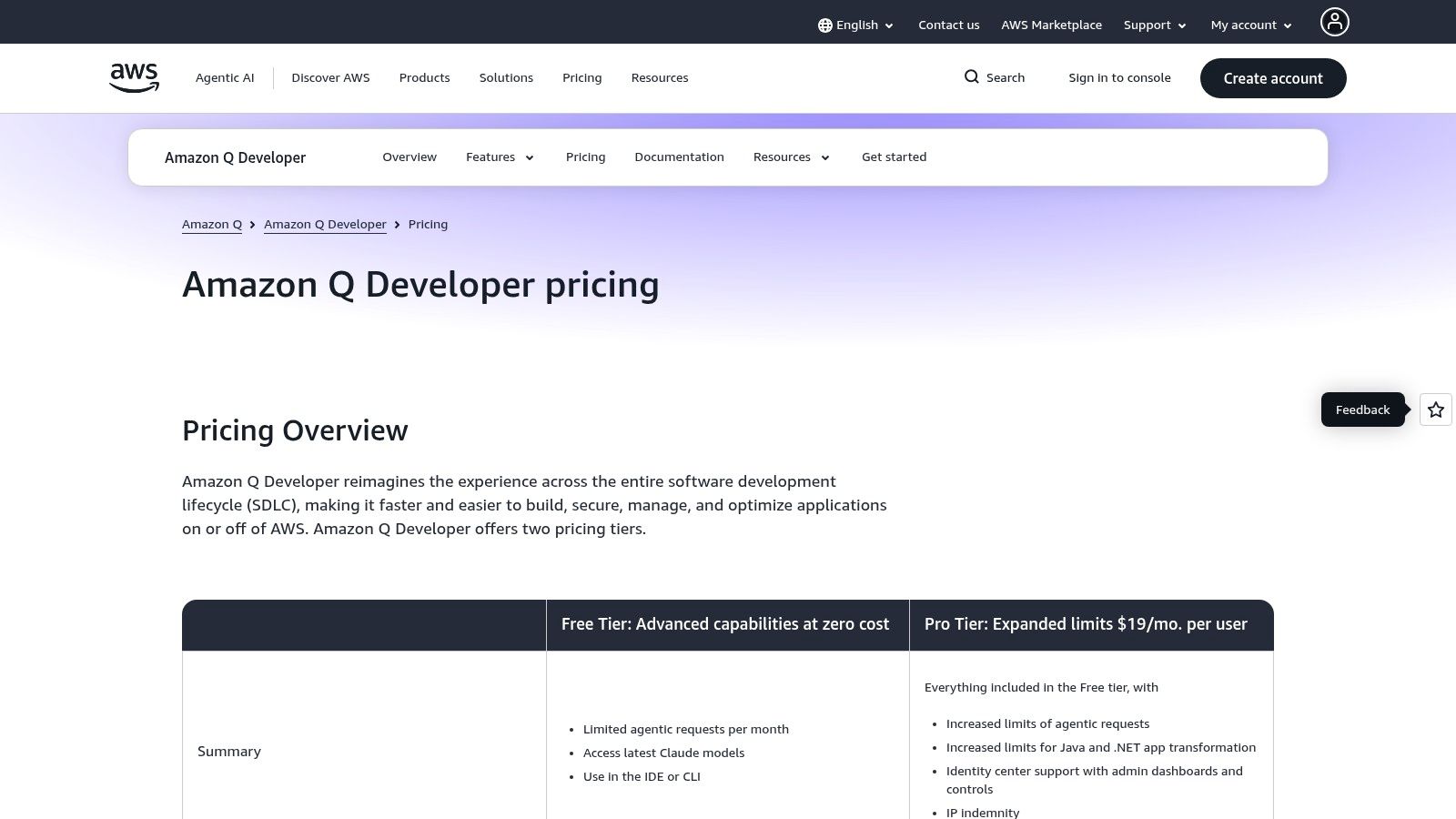Click the Sign in to console link

click(1120, 77)
